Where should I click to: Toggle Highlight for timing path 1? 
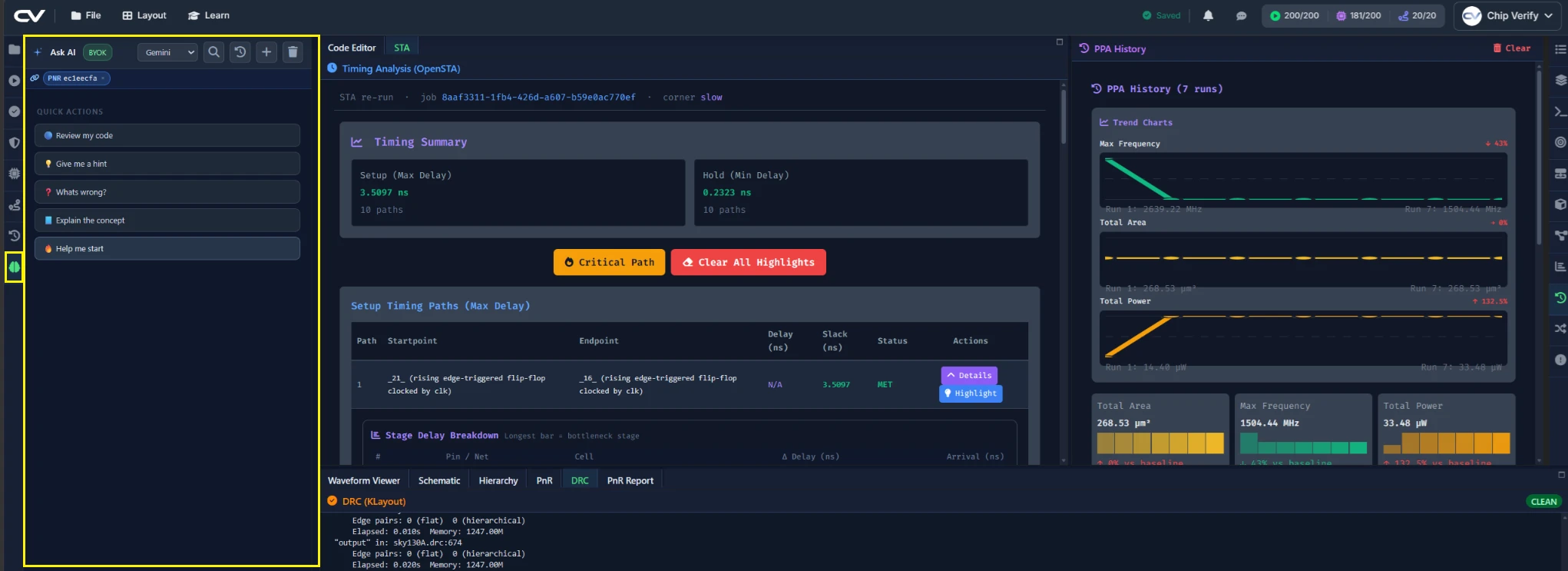971,393
